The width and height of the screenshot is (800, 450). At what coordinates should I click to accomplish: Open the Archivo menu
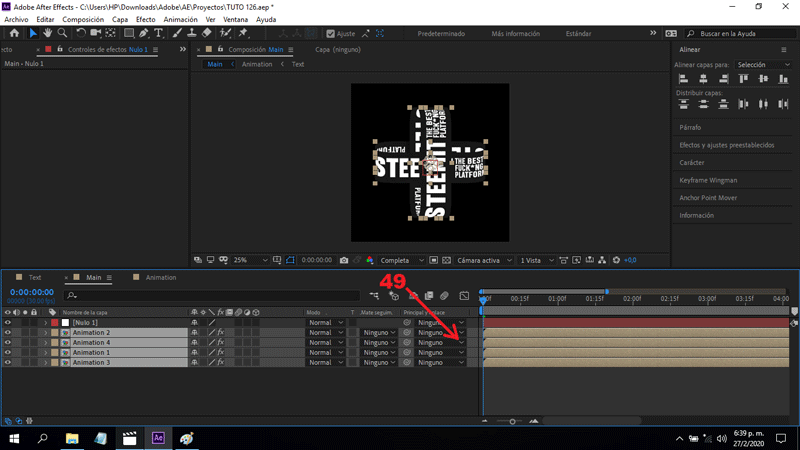tap(16, 19)
